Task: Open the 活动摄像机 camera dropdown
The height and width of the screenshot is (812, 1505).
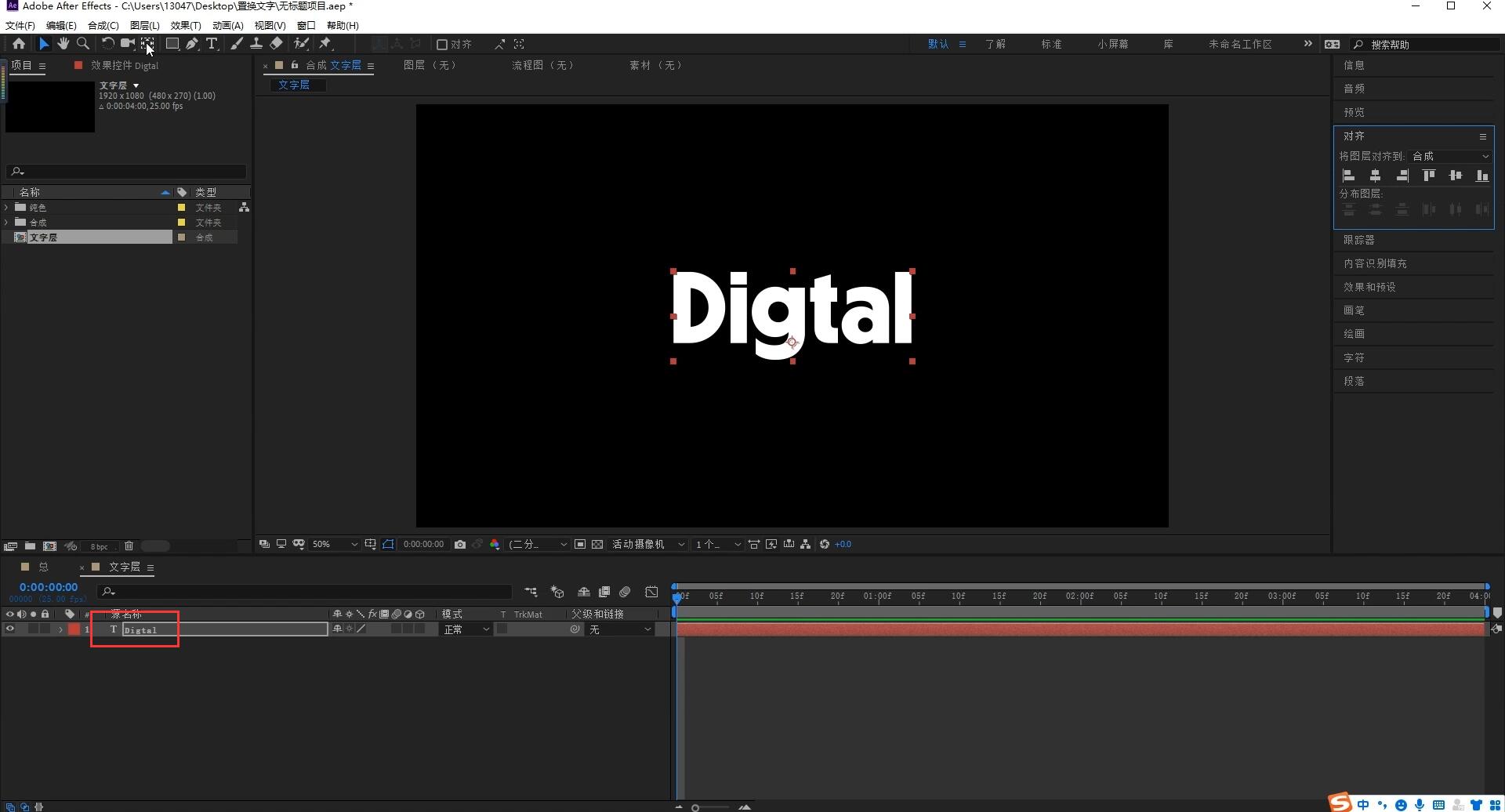Action: [x=647, y=544]
